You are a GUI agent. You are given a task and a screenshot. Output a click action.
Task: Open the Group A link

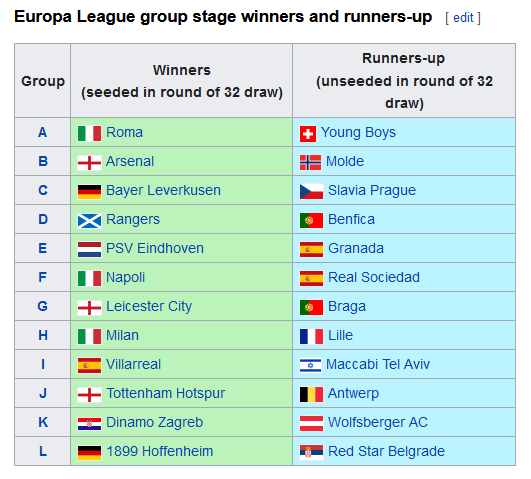pos(42,132)
